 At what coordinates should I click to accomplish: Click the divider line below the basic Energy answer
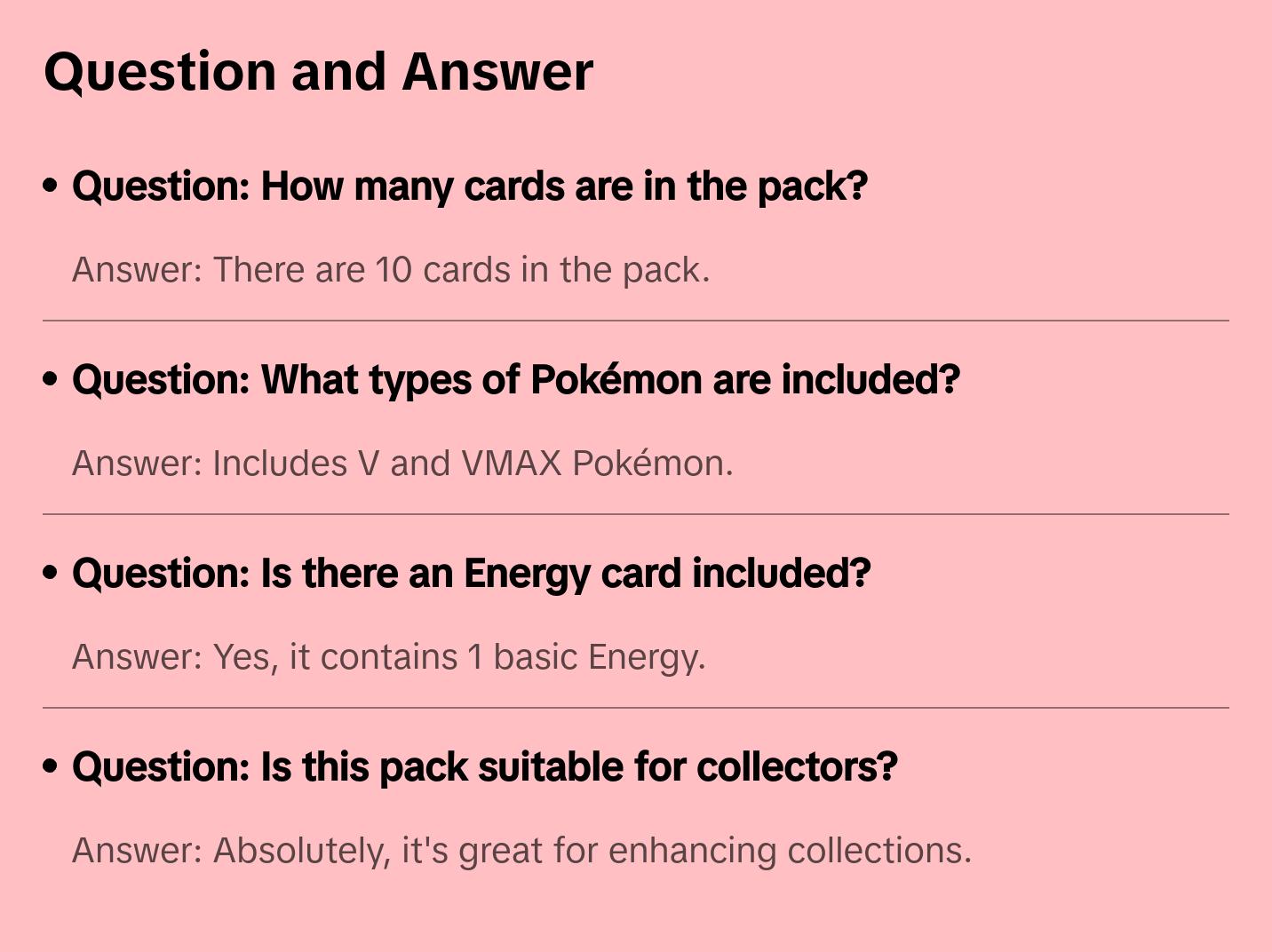[636, 708]
